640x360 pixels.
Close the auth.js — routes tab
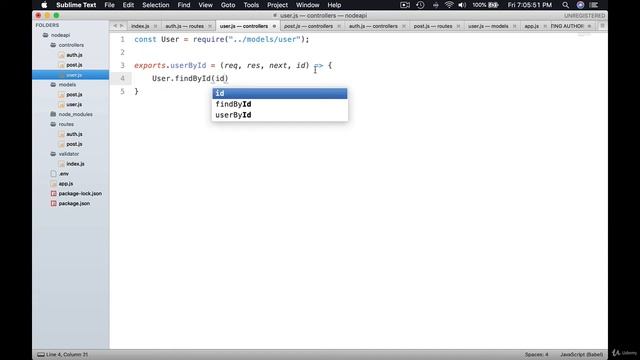[x=210, y=26]
